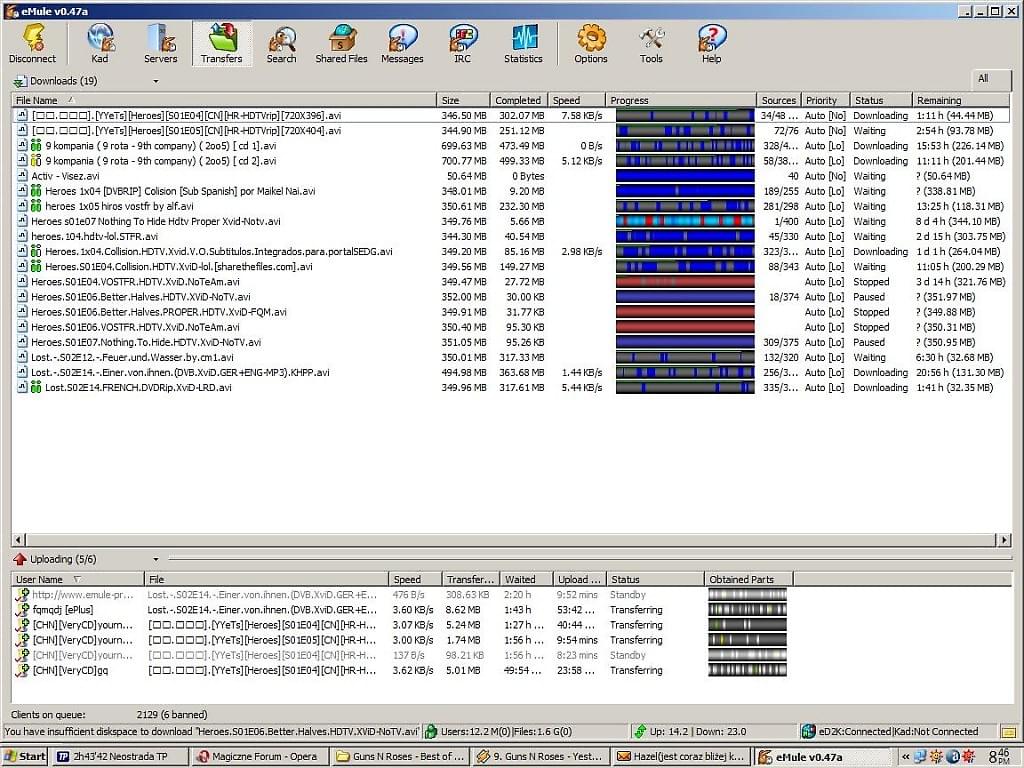Sort downloads by Priority column
The width and height of the screenshot is (1024, 768).
pyautogui.click(x=825, y=100)
